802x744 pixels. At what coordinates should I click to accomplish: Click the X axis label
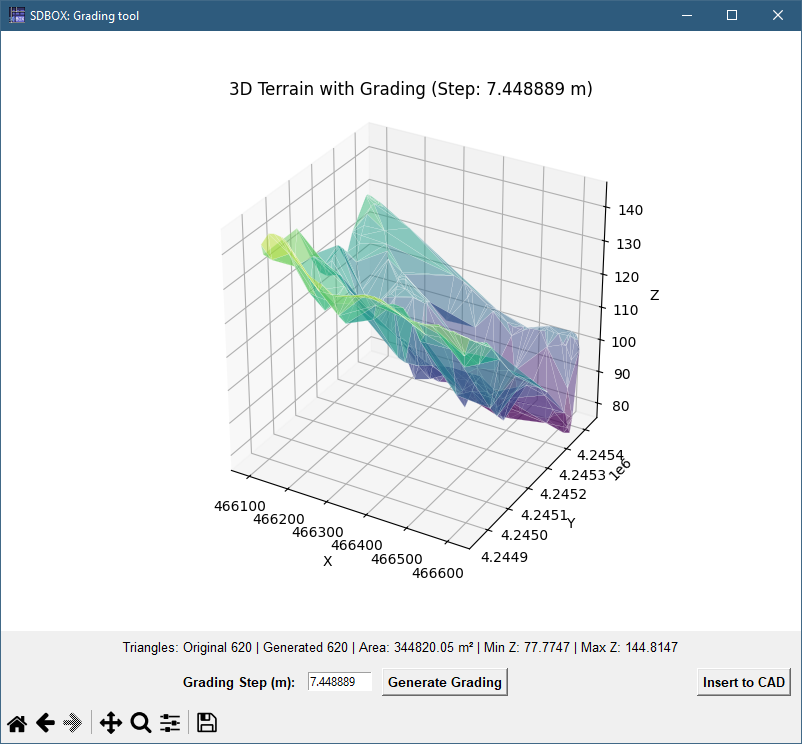click(327, 561)
